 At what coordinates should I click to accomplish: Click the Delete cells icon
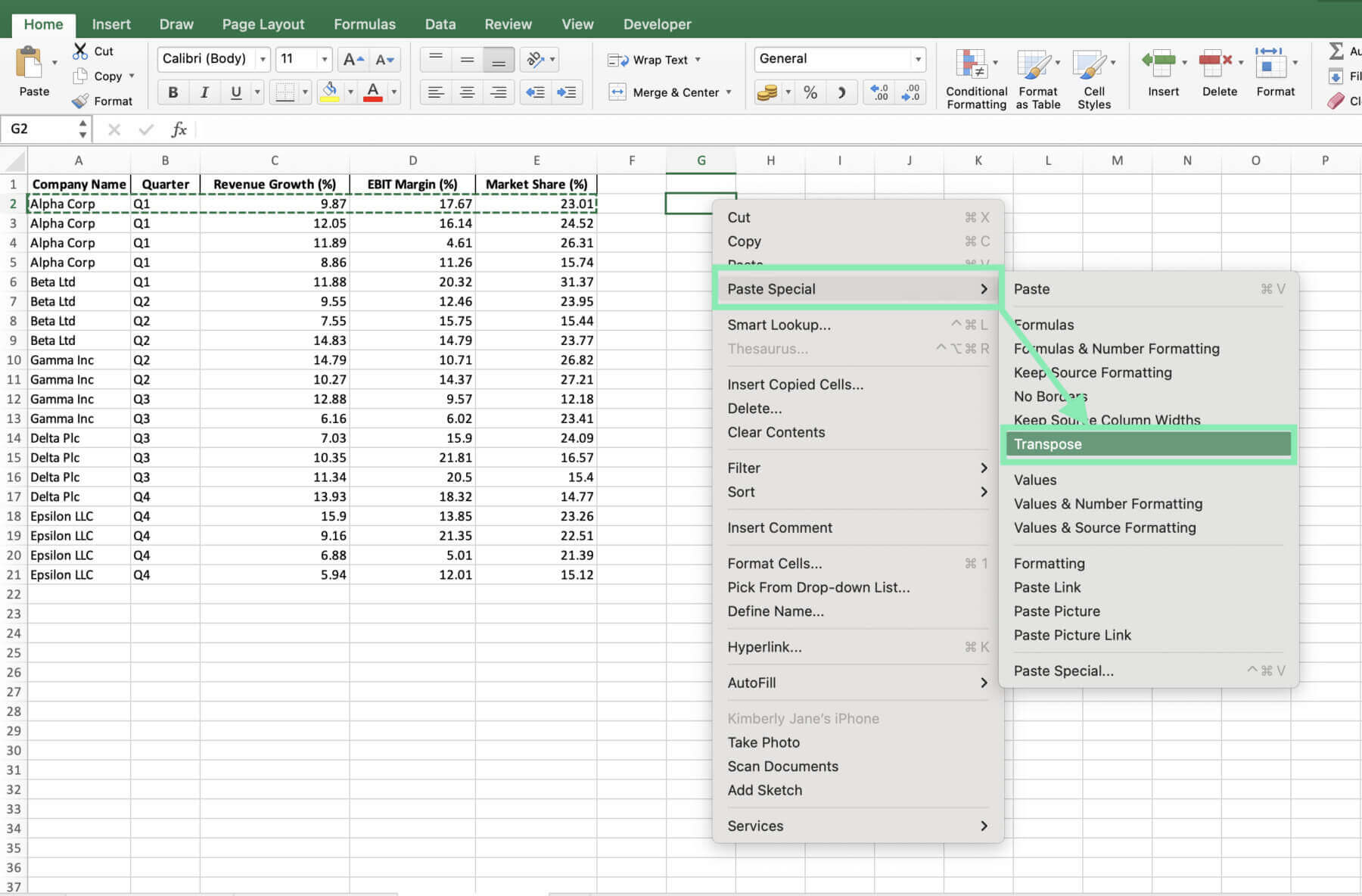click(1215, 62)
